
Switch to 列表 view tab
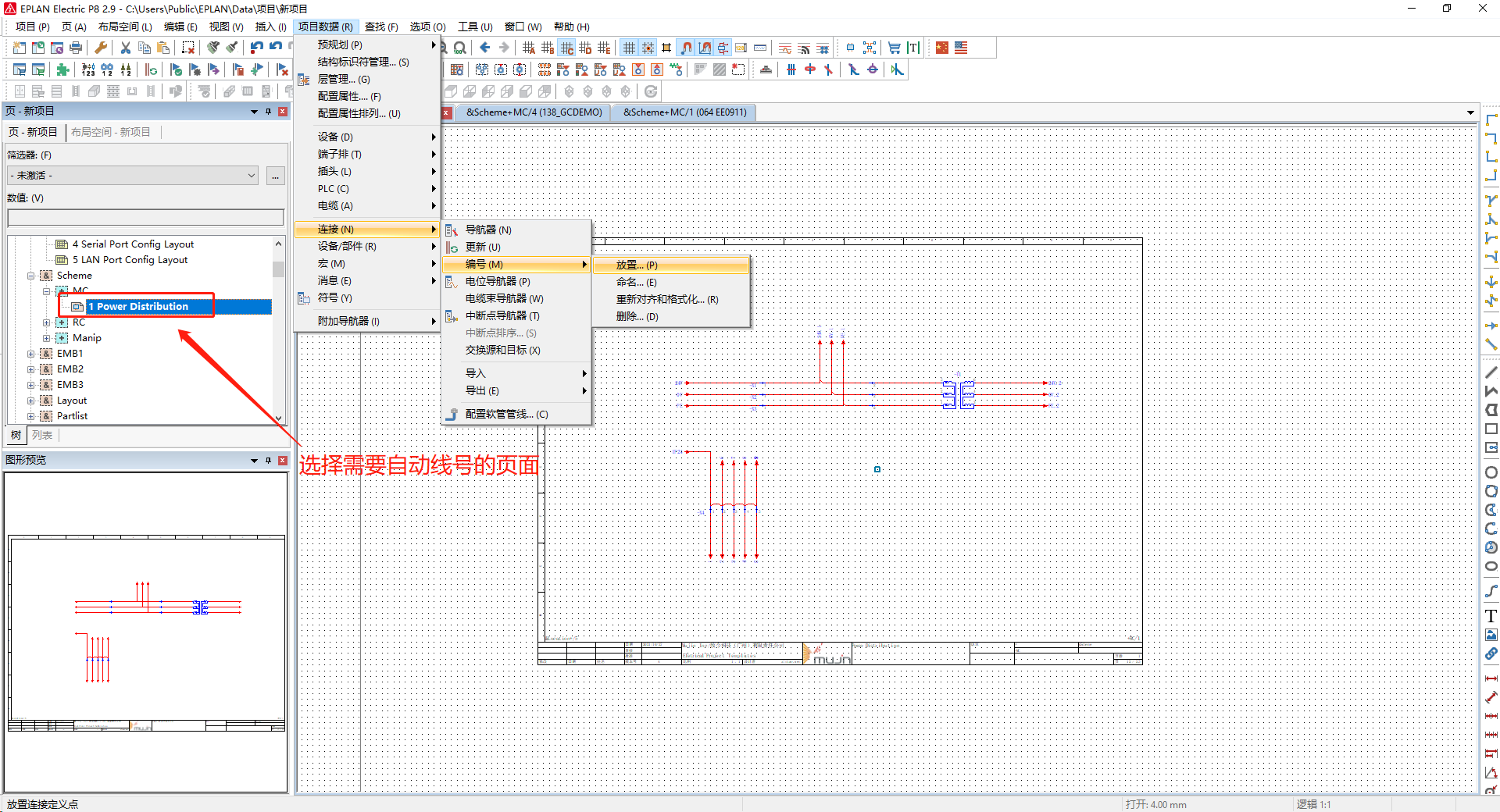(x=42, y=436)
